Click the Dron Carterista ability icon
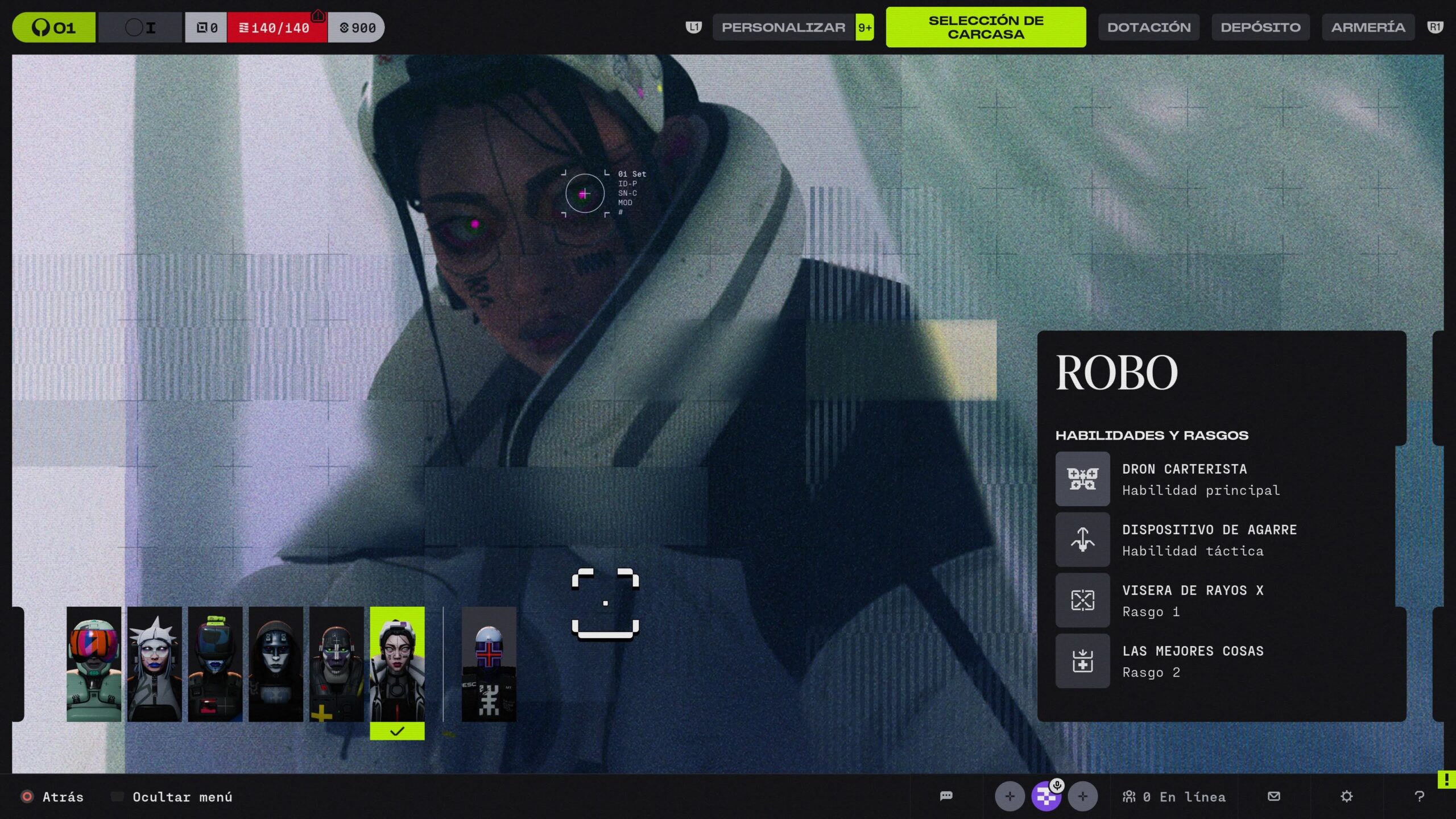 coord(1082,479)
